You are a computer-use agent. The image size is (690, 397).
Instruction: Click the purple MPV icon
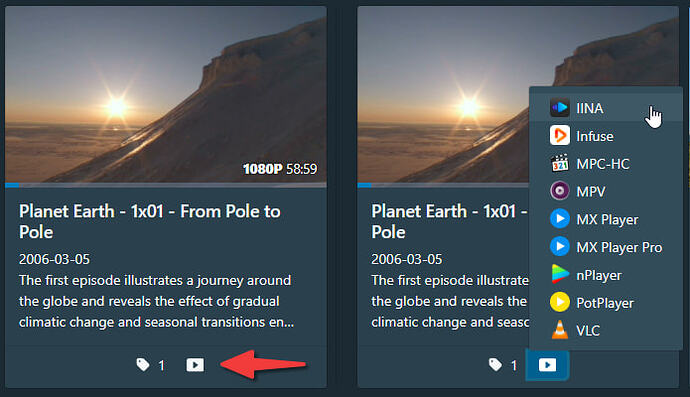click(560, 191)
